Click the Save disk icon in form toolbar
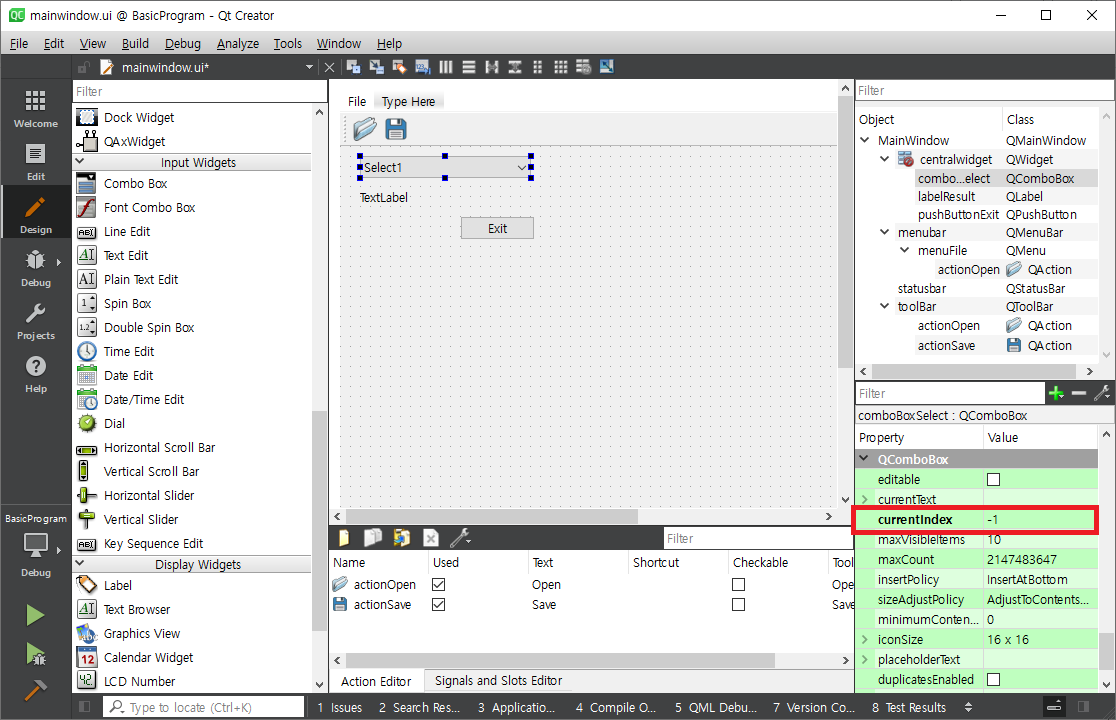1116x720 pixels. coord(396,129)
